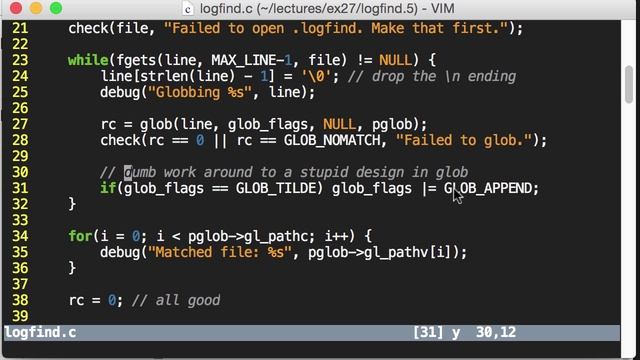Click 'logfind.c' filename in status line
This screenshot has height=360, width=640.
click(40, 332)
